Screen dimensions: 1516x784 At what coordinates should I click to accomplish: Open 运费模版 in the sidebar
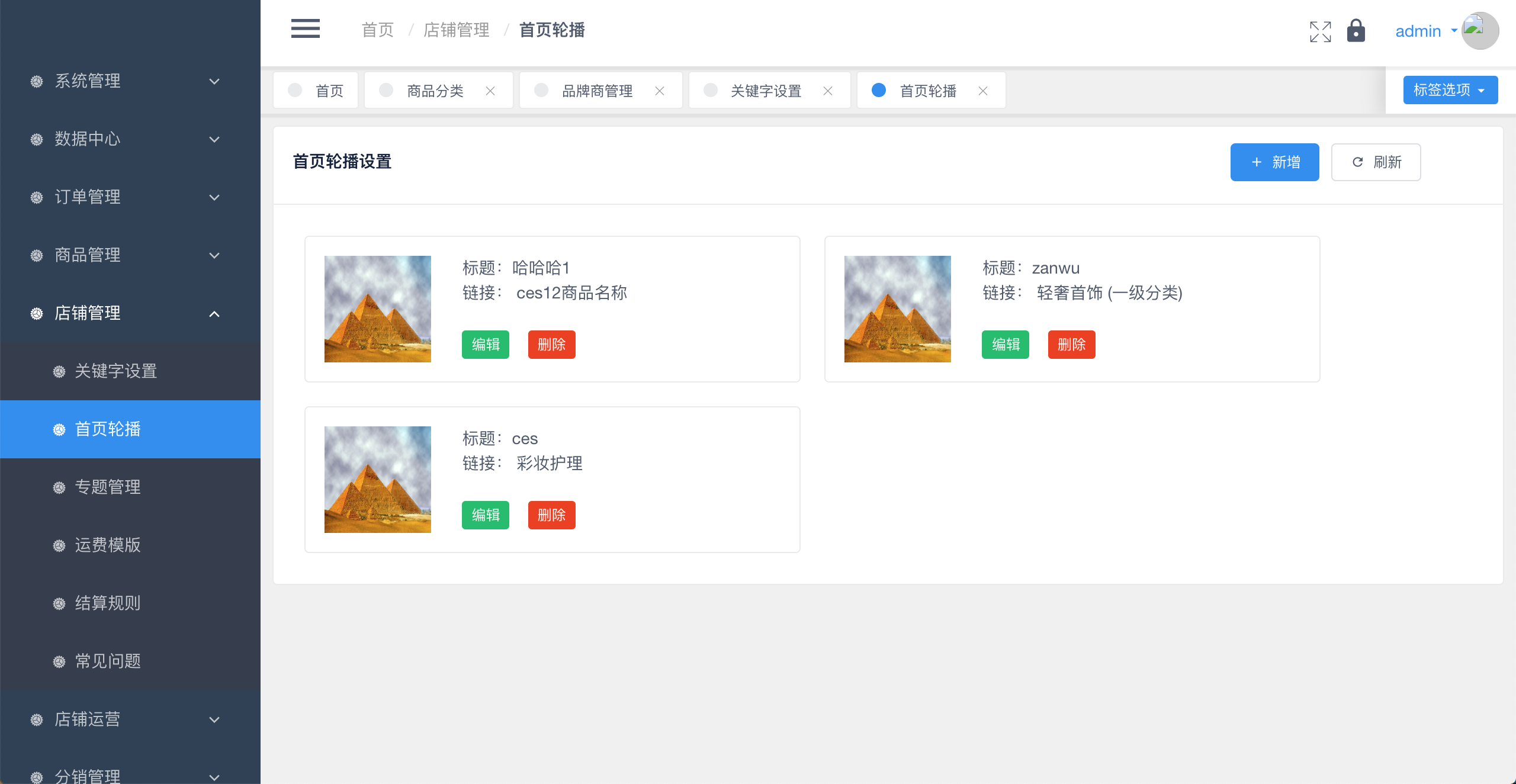click(x=108, y=545)
